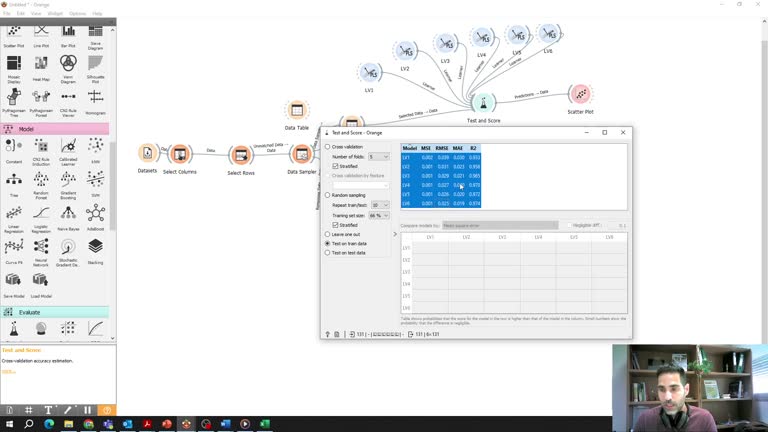This screenshot has width=768, height=432.
Task: Choose Cross validation sampling option
Action: pyautogui.click(x=328, y=147)
